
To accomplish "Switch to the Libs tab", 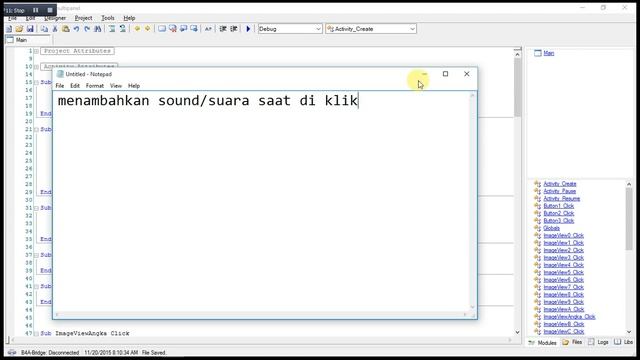I will pos(624,342).
